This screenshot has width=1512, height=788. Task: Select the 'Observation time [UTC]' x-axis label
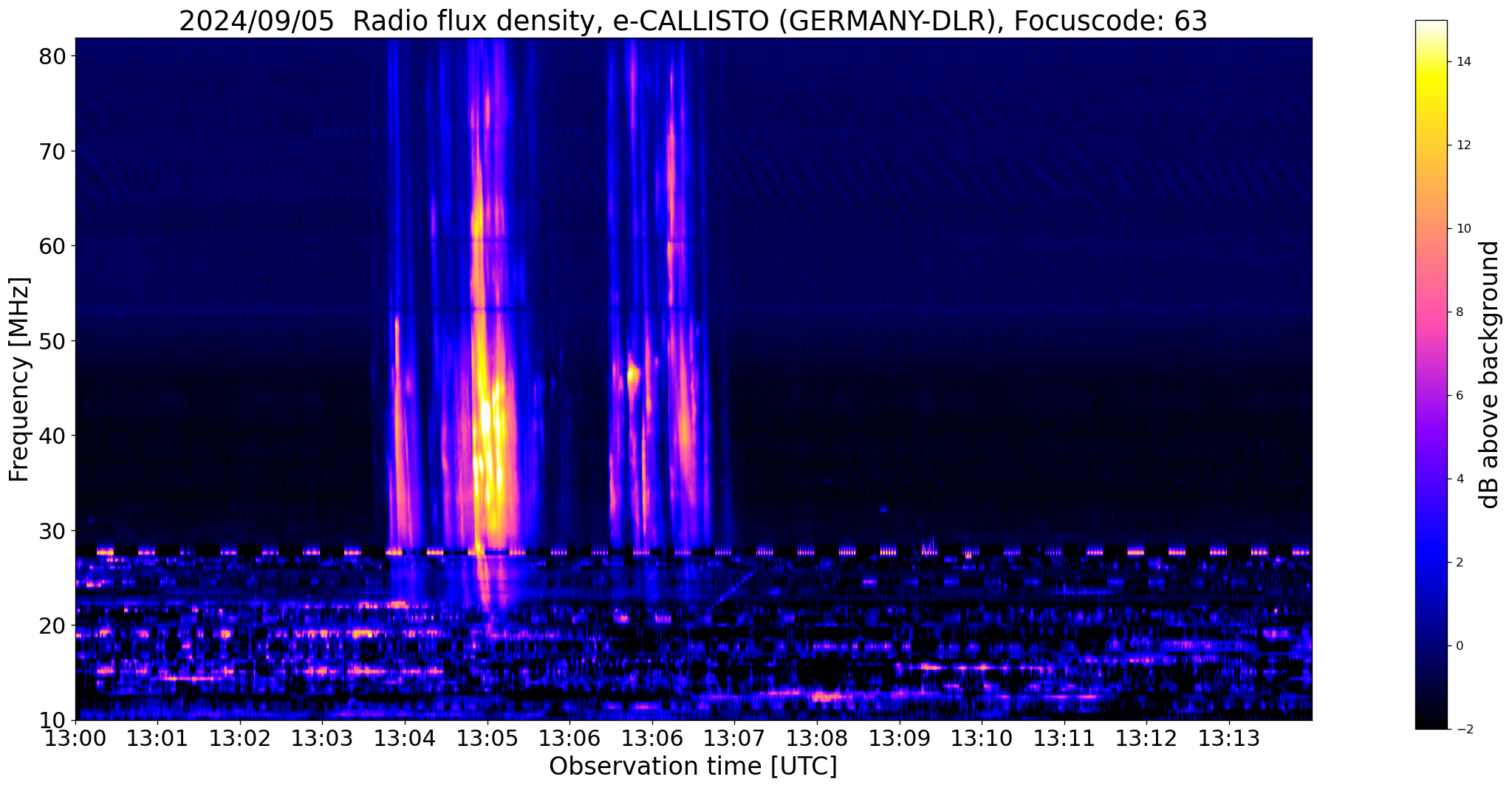click(693, 767)
